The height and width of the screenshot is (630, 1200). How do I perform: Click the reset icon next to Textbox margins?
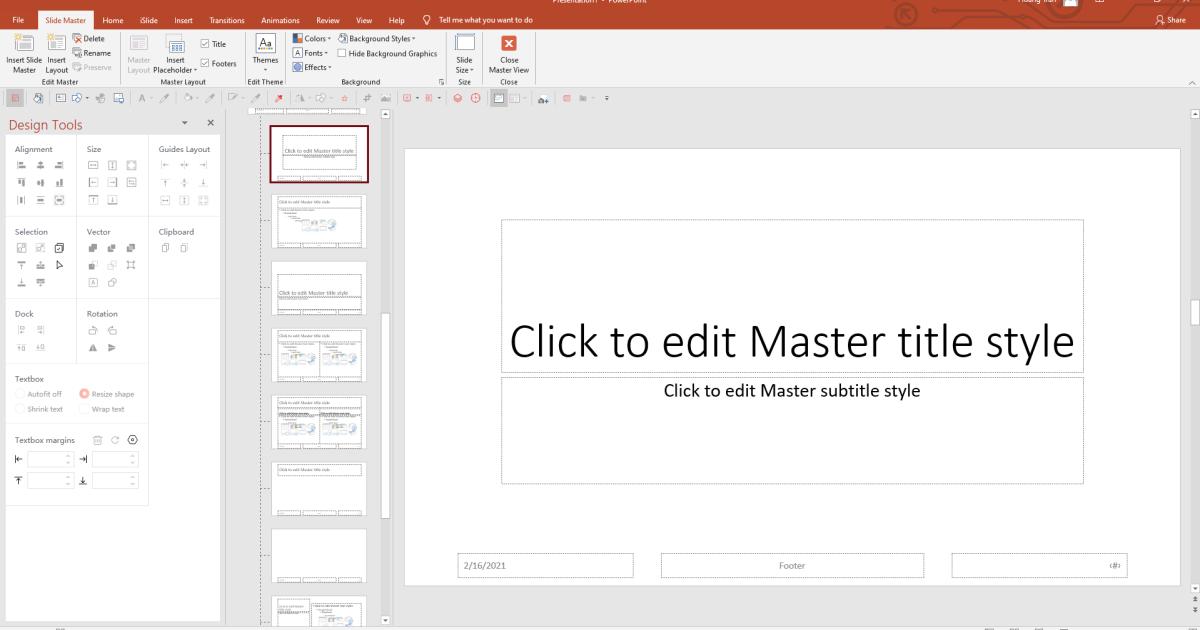(117, 440)
